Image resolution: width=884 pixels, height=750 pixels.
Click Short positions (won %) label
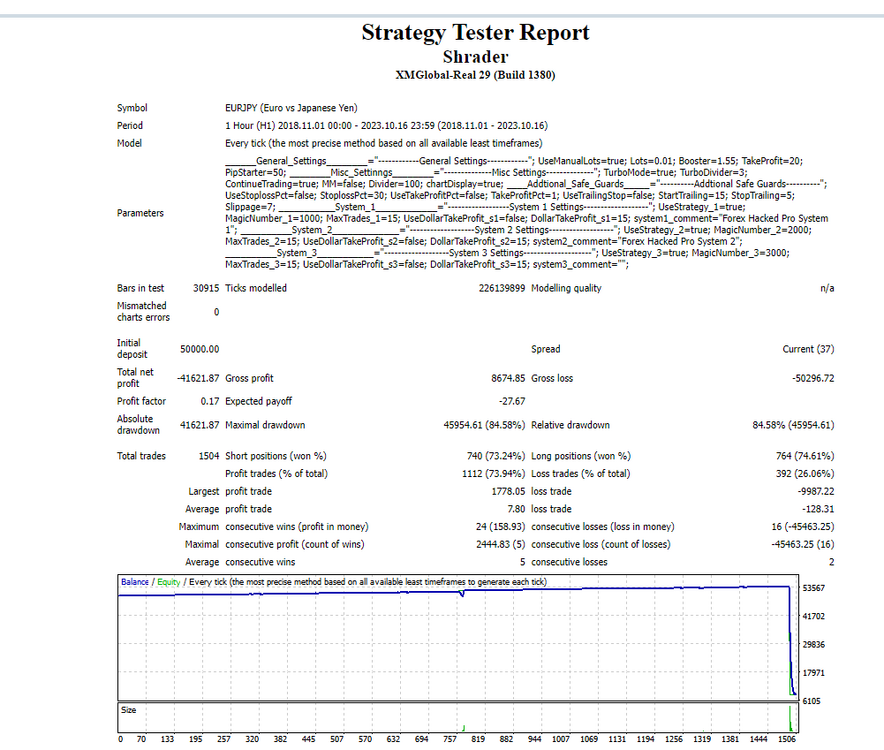[276, 456]
